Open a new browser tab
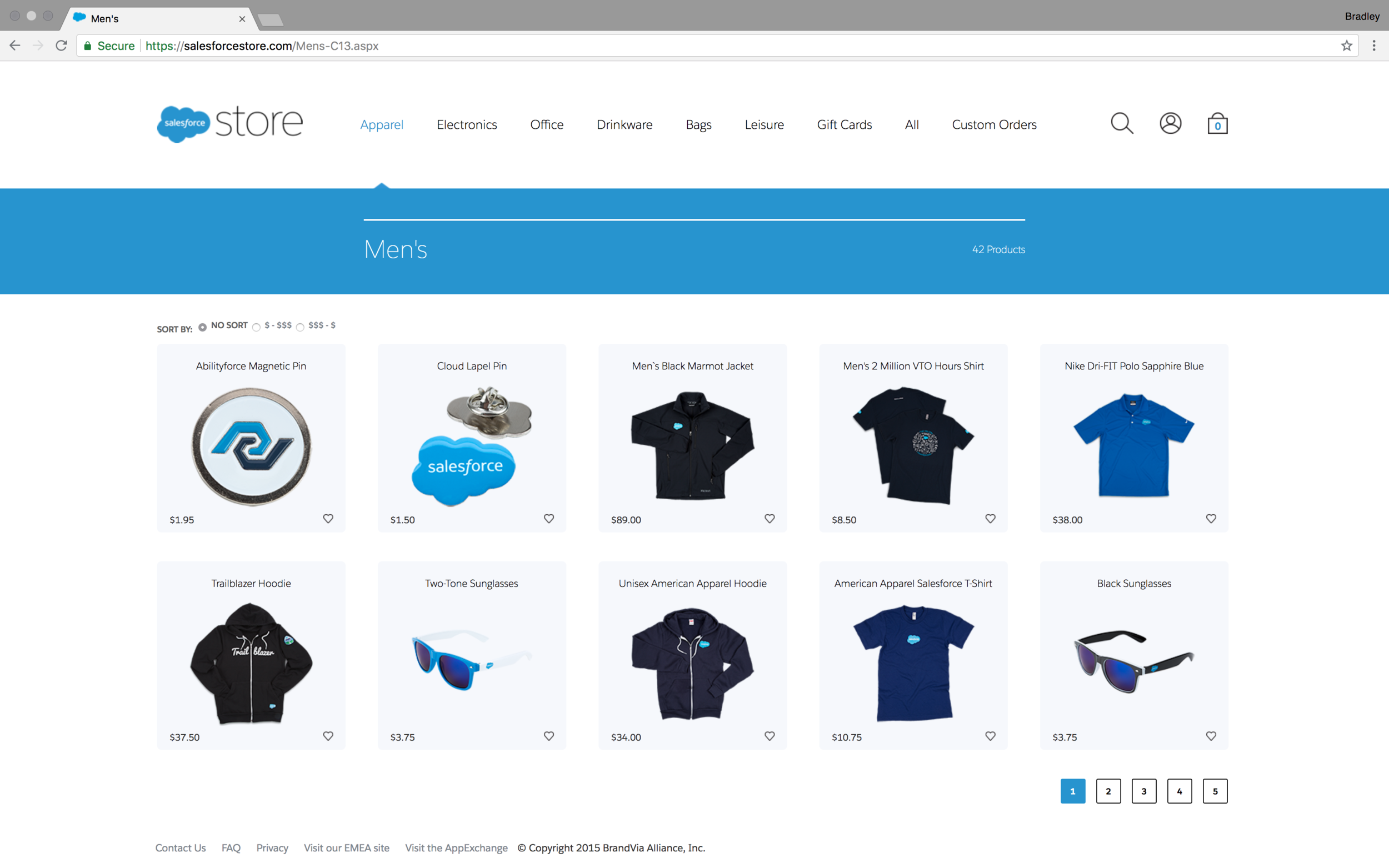1389x868 pixels. pos(271,20)
